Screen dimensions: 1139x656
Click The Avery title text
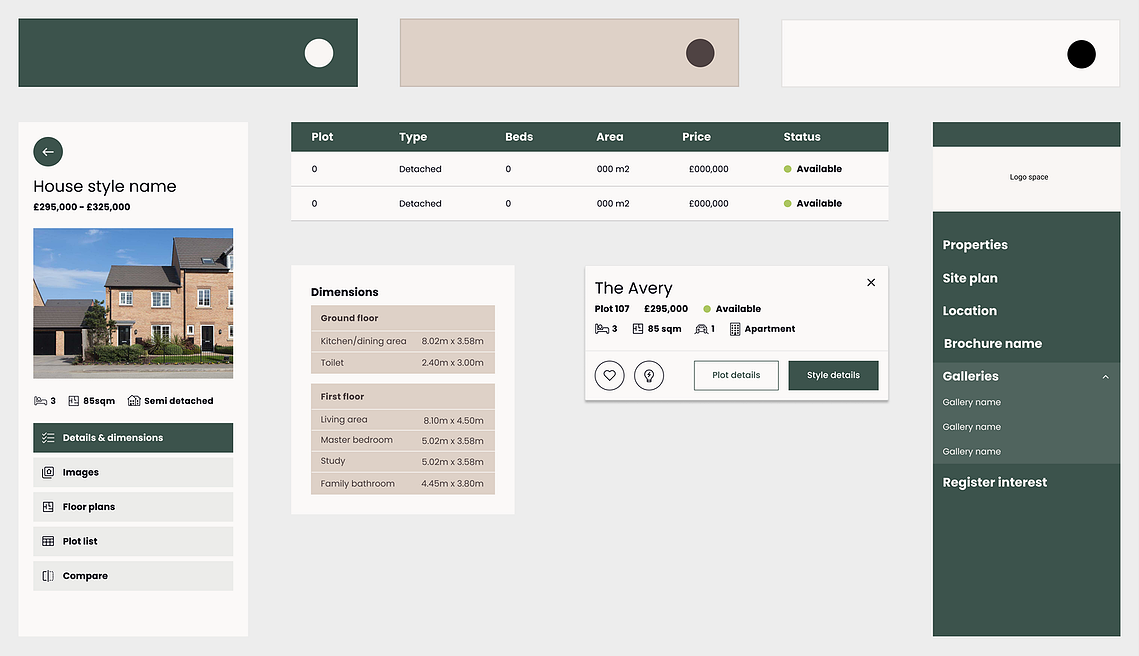633,288
